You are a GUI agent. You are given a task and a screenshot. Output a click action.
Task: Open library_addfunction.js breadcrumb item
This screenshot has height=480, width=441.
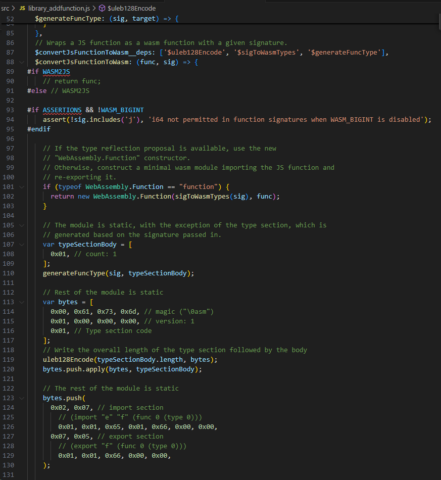[59, 8]
